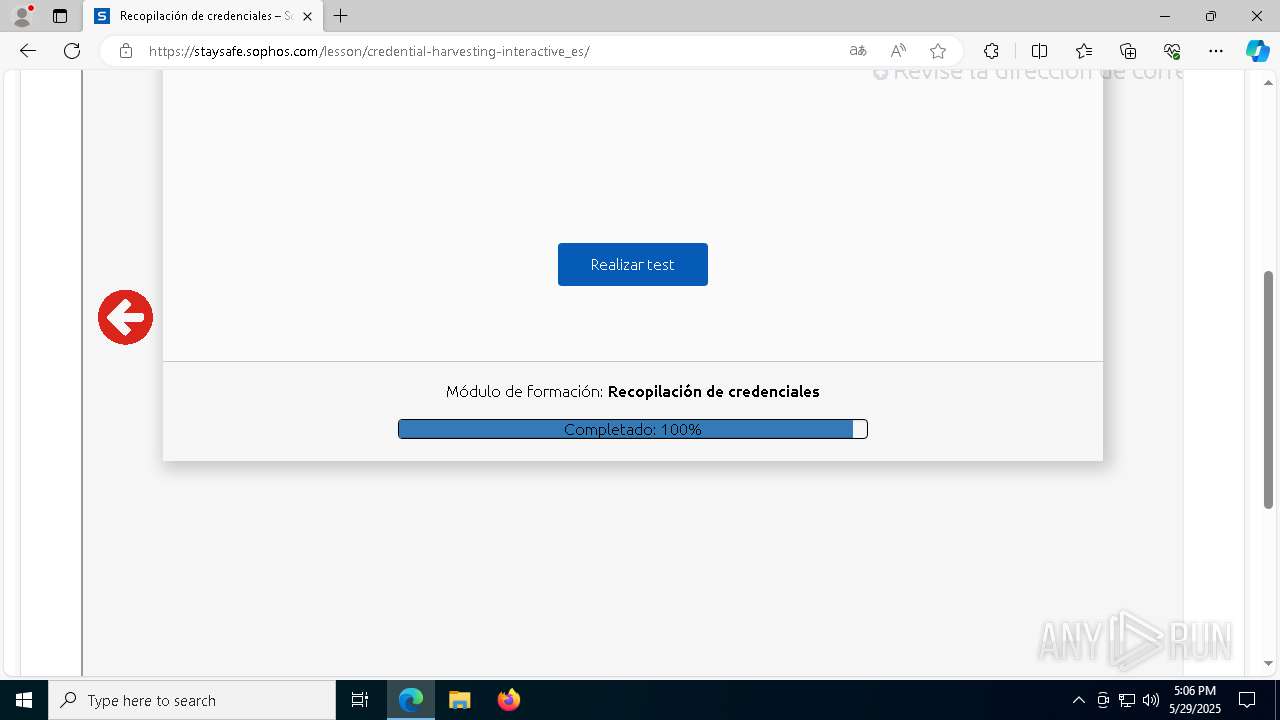The height and width of the screenshot is (720, 1280).
Task: Open Task View on the taskbar
Action: tap(360, 700)
